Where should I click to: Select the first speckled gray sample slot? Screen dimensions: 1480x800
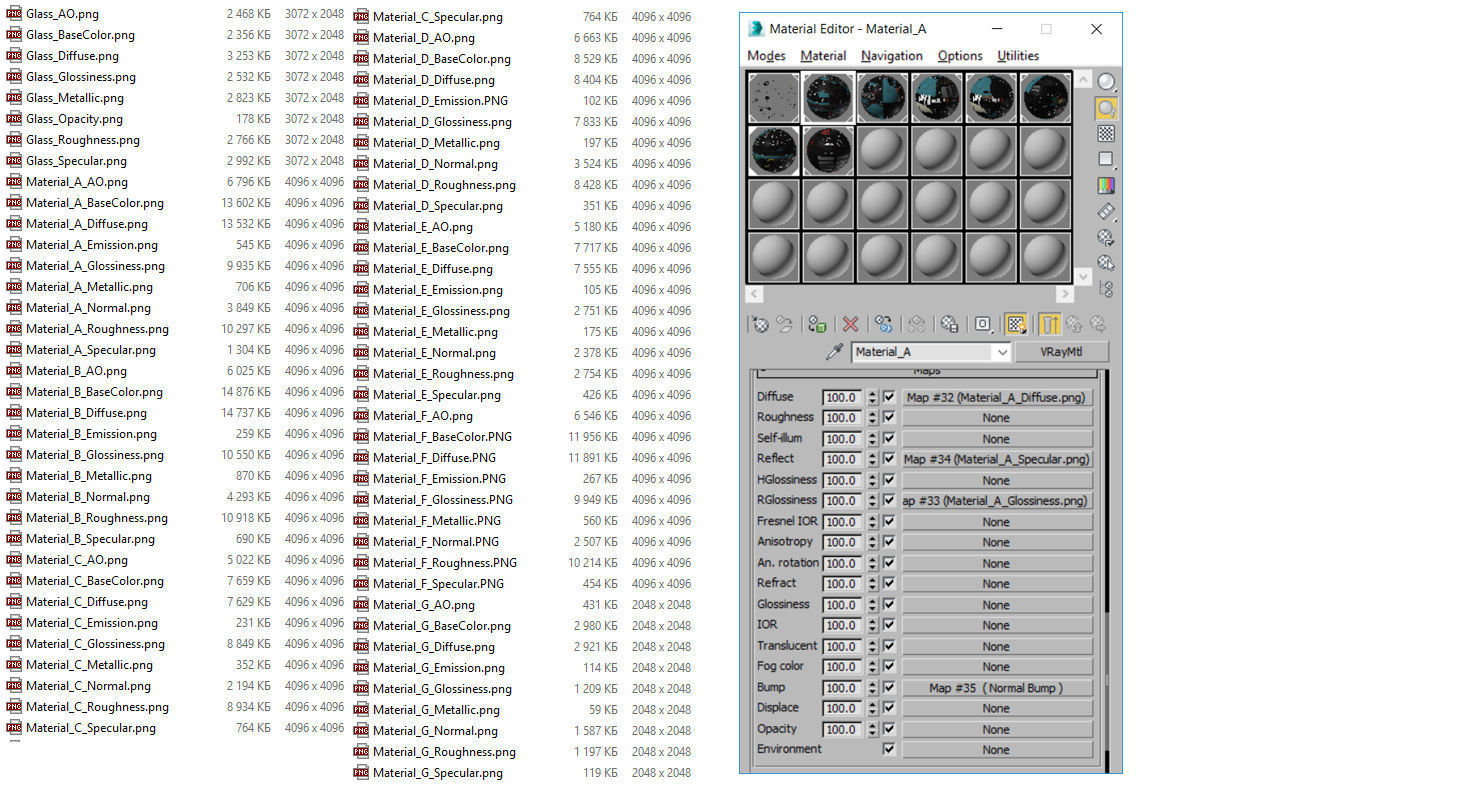click(774, 97)
